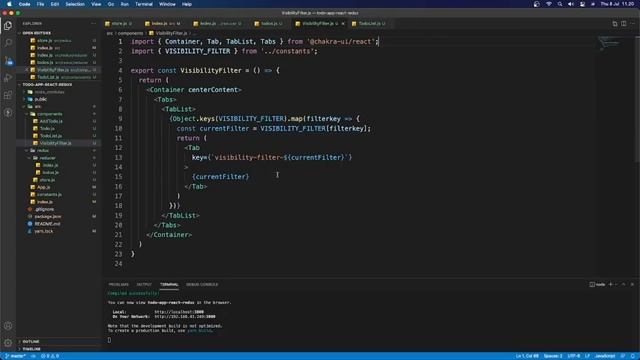
Task: Open package.json in the file tree
Action: coord(48,217)
